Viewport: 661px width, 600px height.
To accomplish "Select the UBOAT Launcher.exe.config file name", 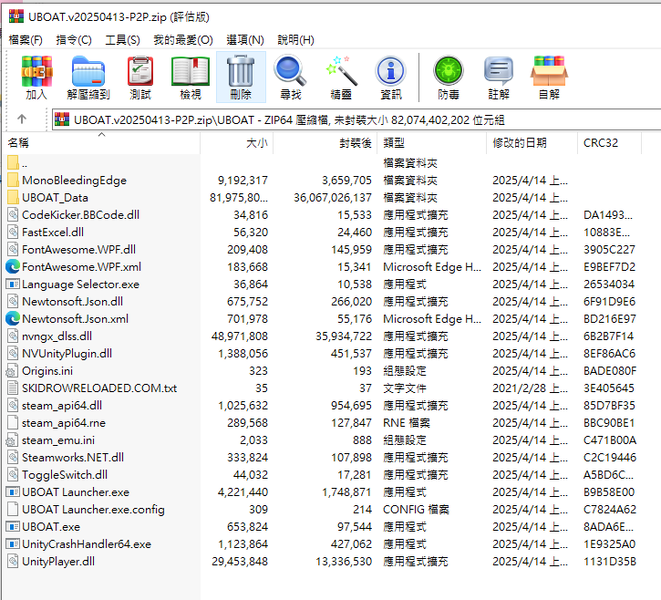I will coord(93,509).
